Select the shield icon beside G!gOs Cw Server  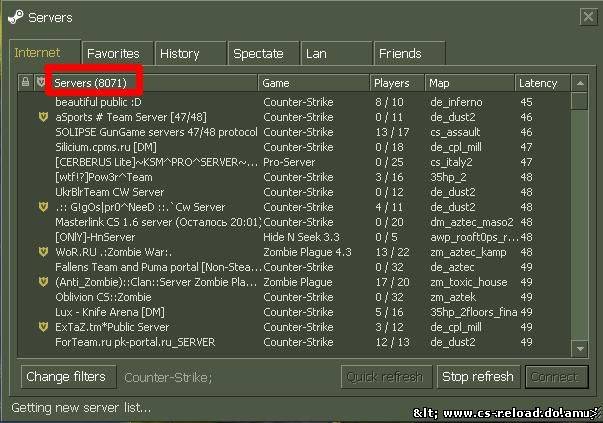43,207
